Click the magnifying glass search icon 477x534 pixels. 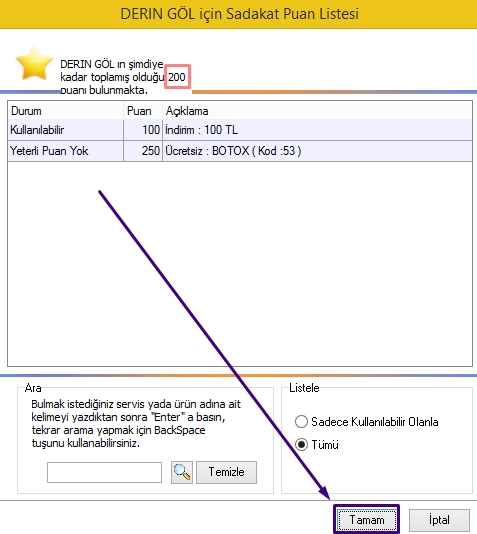tap(182, 472)
